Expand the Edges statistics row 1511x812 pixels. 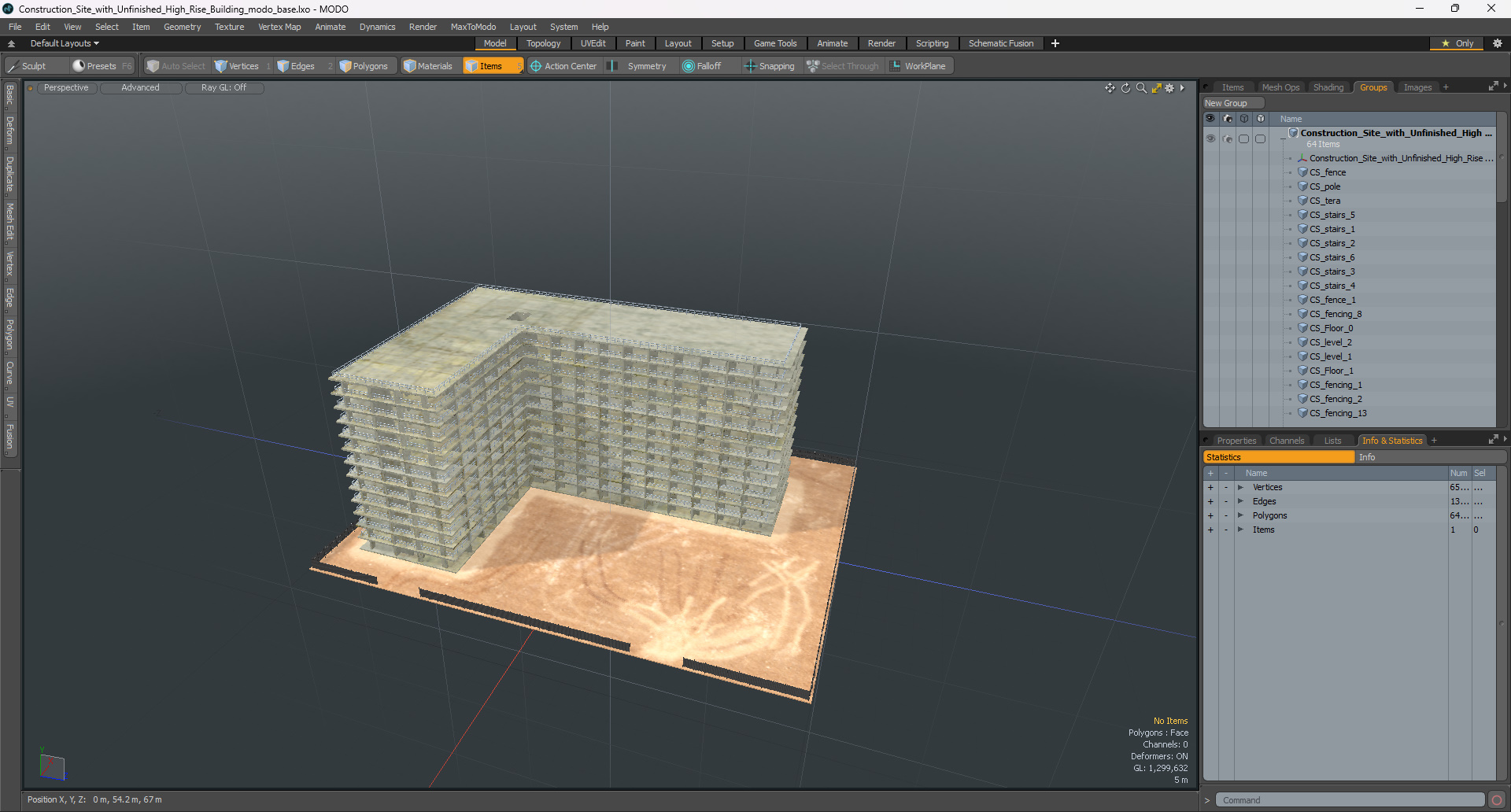(1240, 502)
